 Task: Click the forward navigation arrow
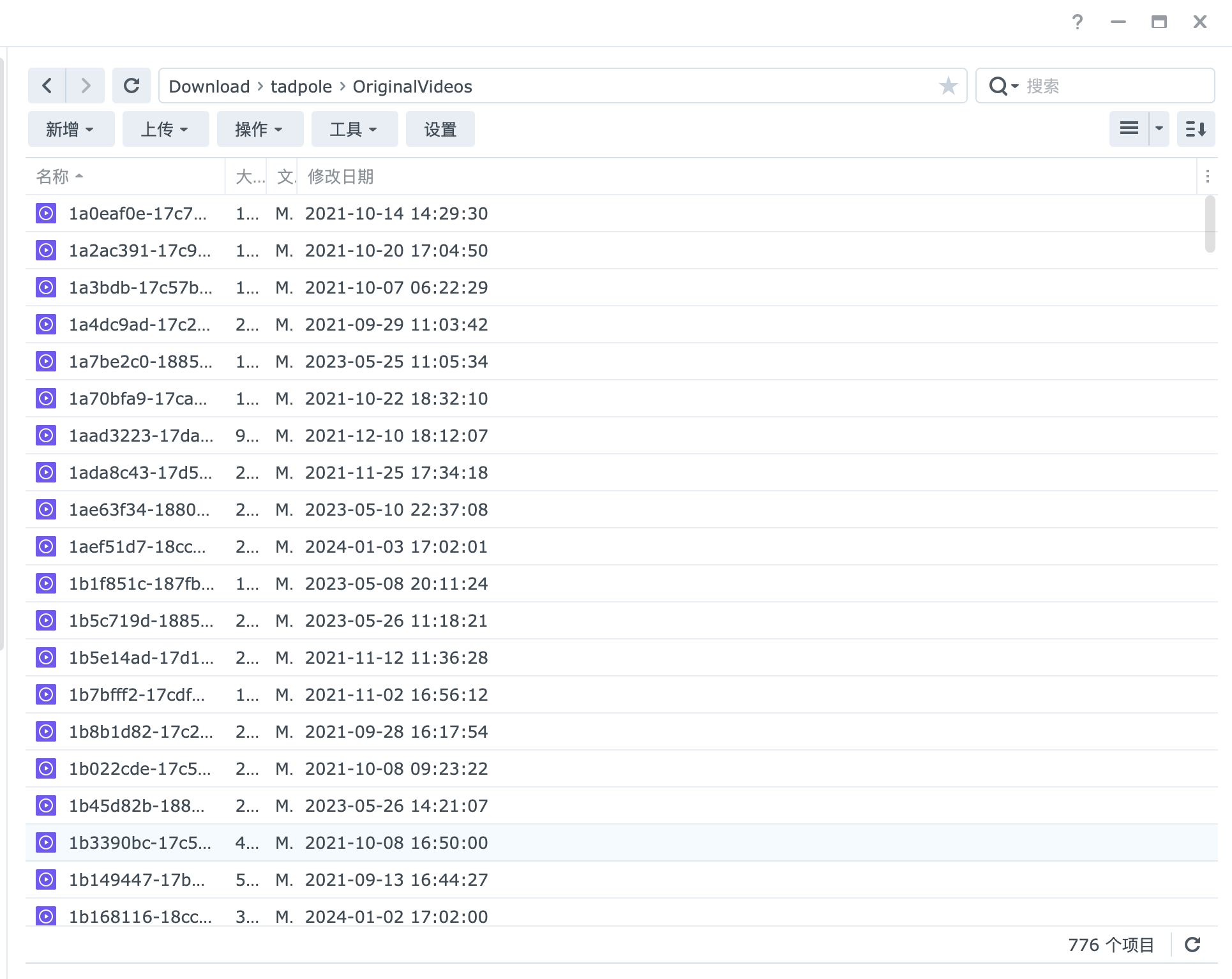pyautogui.click(x=86, y=86)
